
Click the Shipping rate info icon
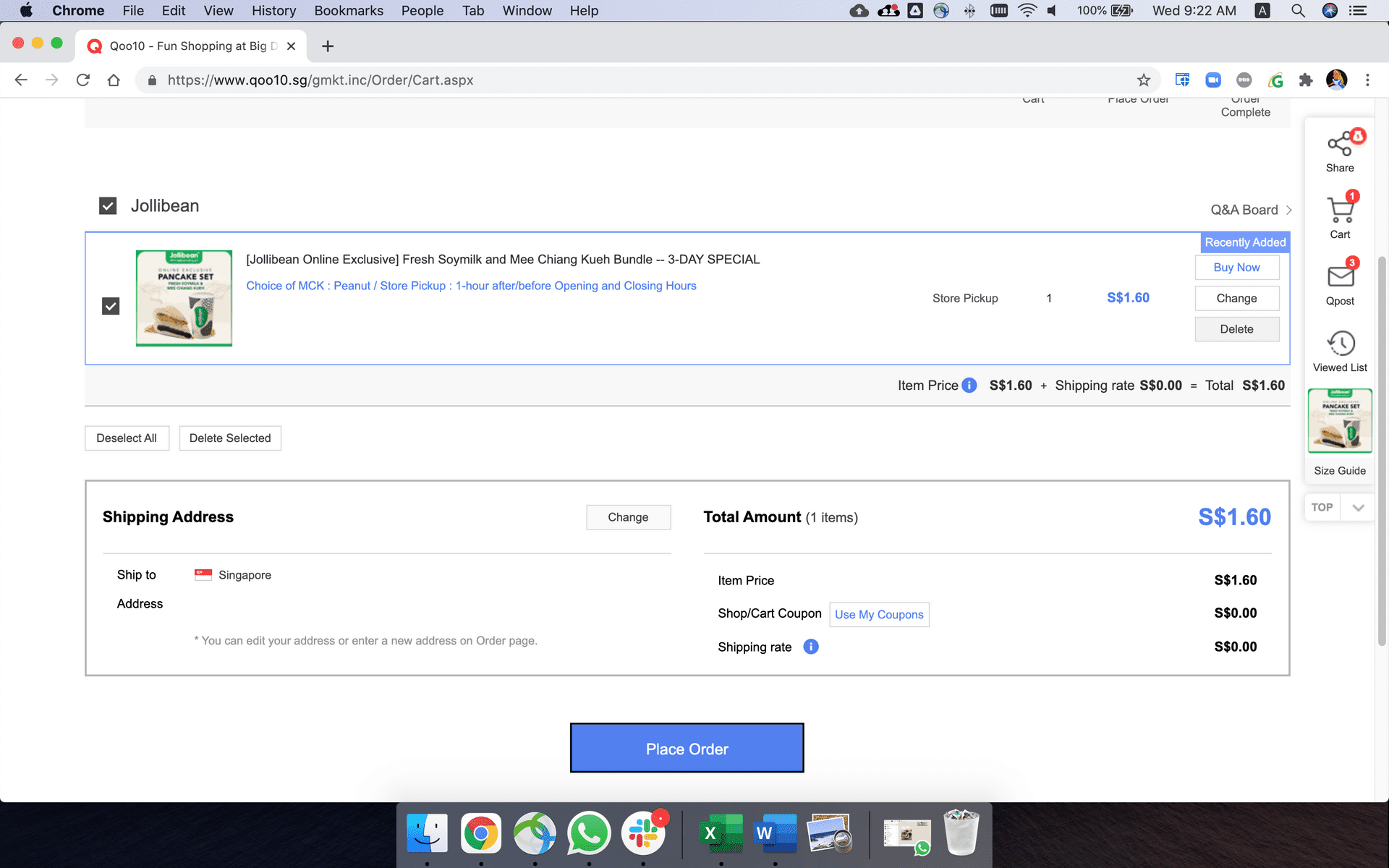tap(811, 647)
